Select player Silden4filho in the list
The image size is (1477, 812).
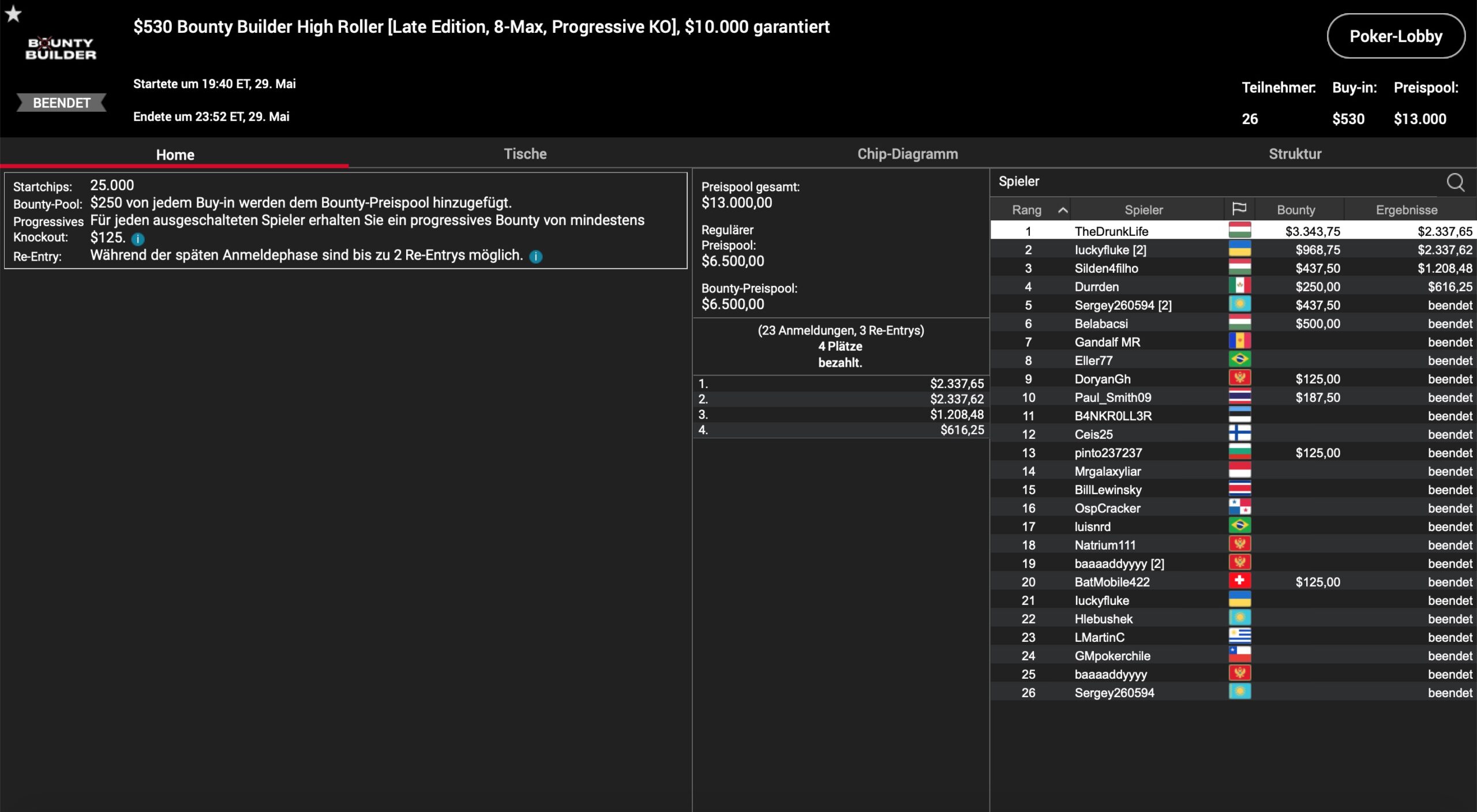click(1106, 268)
